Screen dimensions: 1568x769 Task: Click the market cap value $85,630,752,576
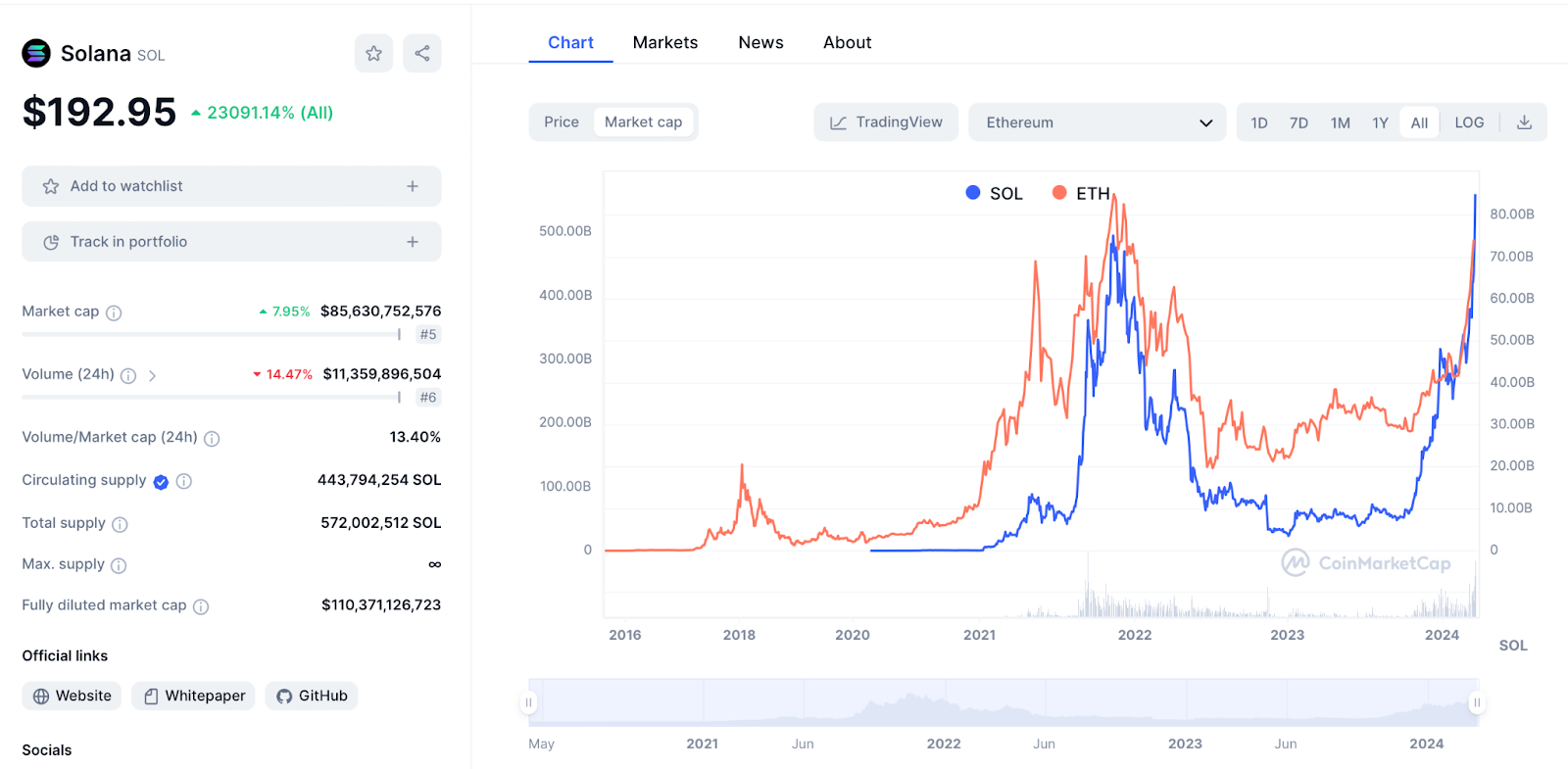pos(381,312)
